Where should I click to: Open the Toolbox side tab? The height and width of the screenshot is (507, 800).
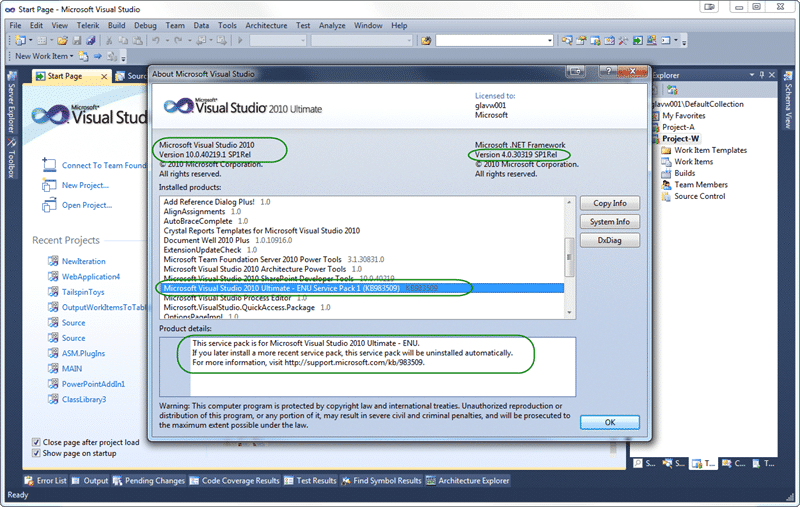tap(11, 158)
